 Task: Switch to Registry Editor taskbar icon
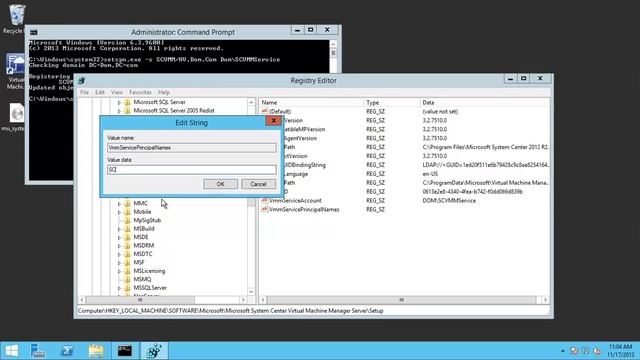click(154, 351)
